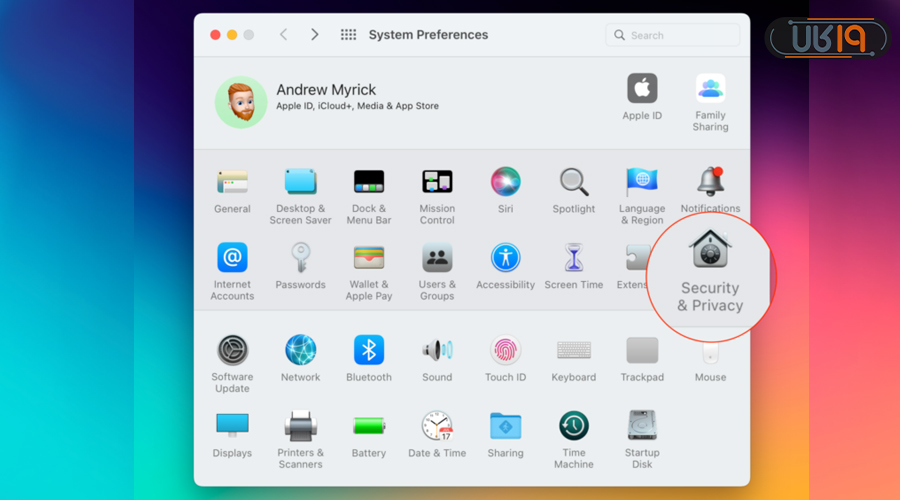Open Siri settings
Image resolution: width=900 pixels, height=500 pixels.
pos(505,182)
